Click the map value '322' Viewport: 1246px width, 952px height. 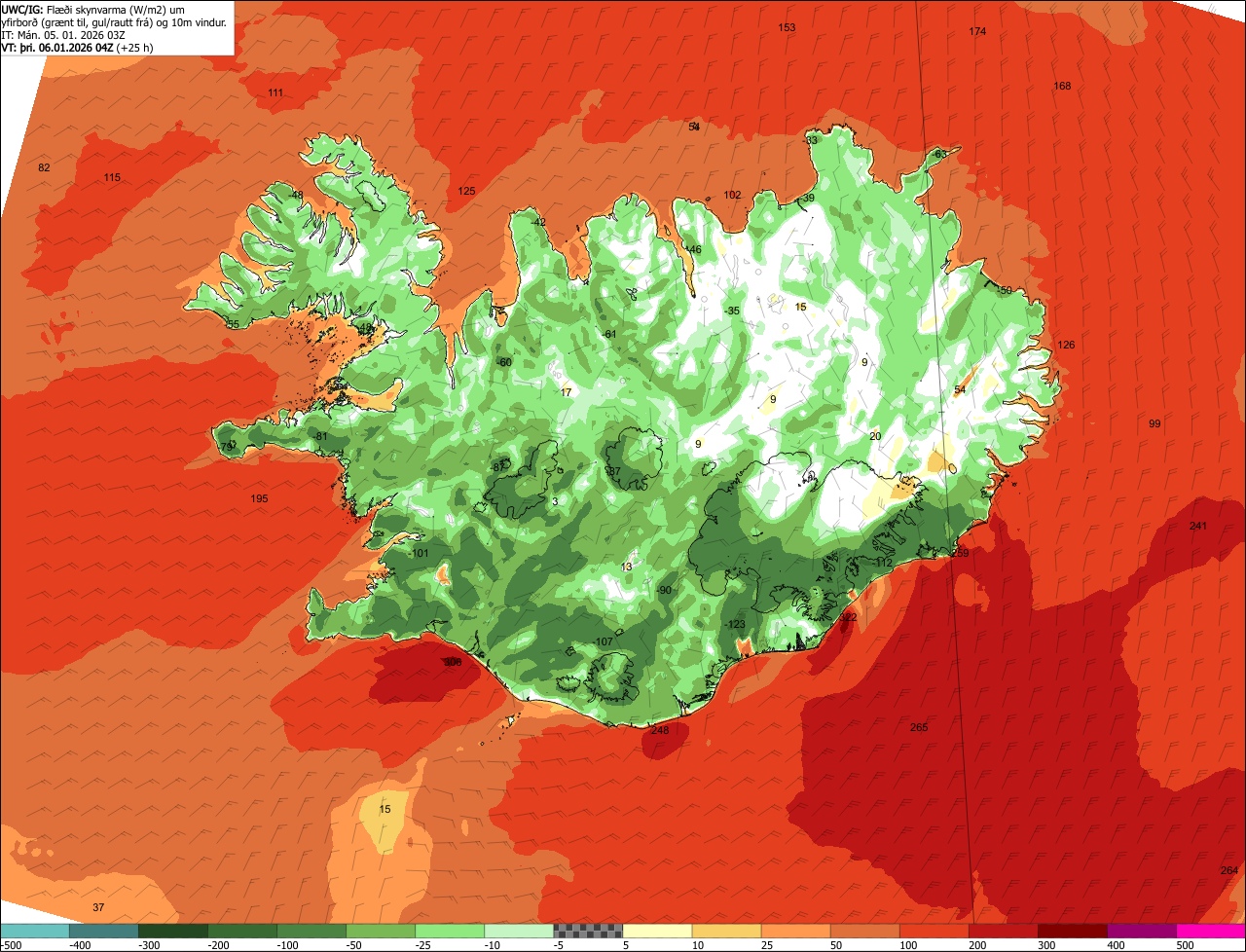[848, 617]
